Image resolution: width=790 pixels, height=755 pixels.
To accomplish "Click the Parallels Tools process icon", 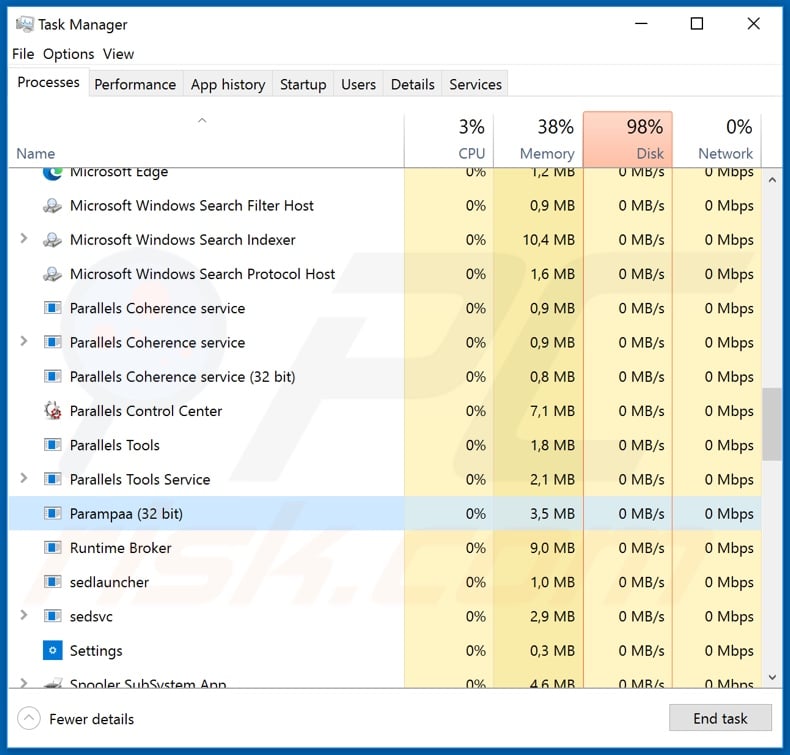I will click(x=52, y=445).
